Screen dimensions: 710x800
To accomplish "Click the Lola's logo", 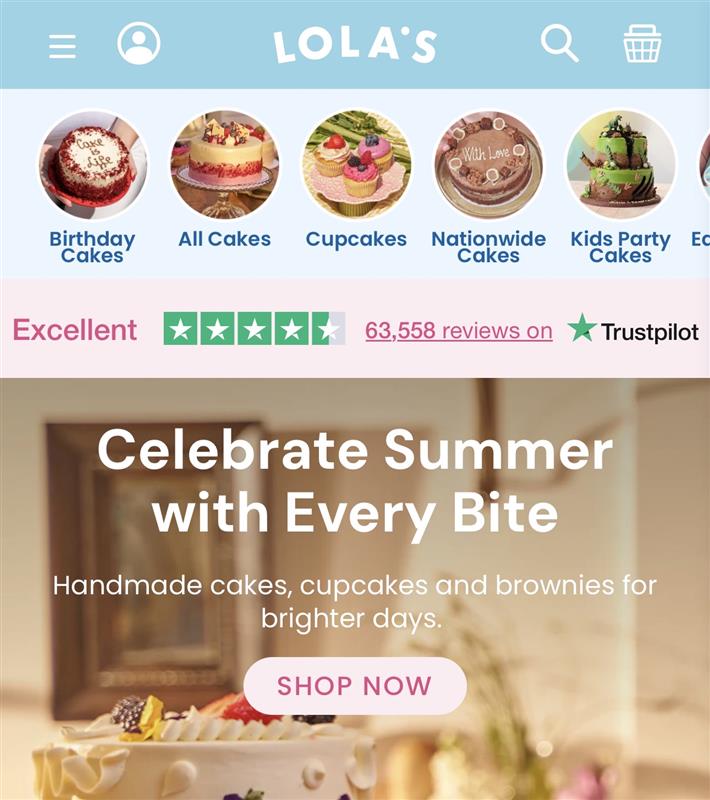I will (355, 46).
